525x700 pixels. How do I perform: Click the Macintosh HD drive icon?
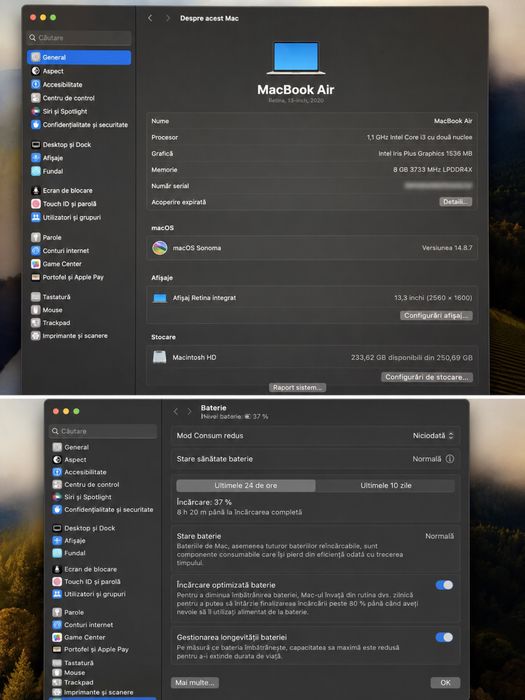pos(159,357)
